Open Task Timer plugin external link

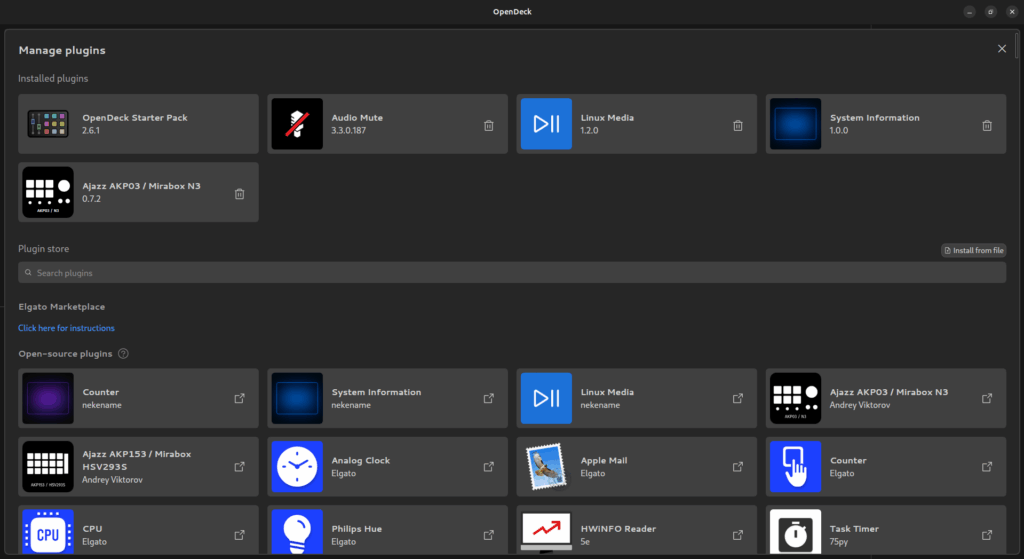tap(986, 534)
